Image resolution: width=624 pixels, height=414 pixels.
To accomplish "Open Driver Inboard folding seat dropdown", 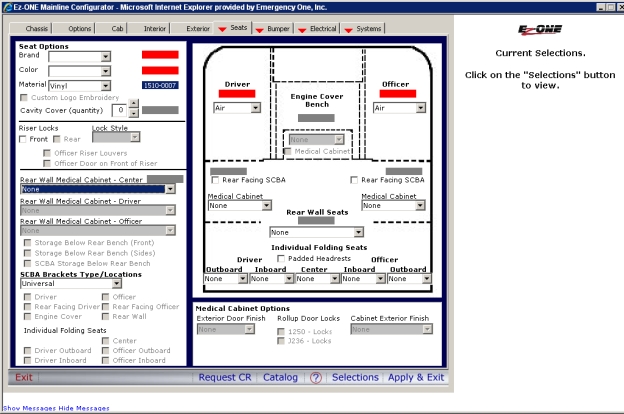I will (272, 279).
